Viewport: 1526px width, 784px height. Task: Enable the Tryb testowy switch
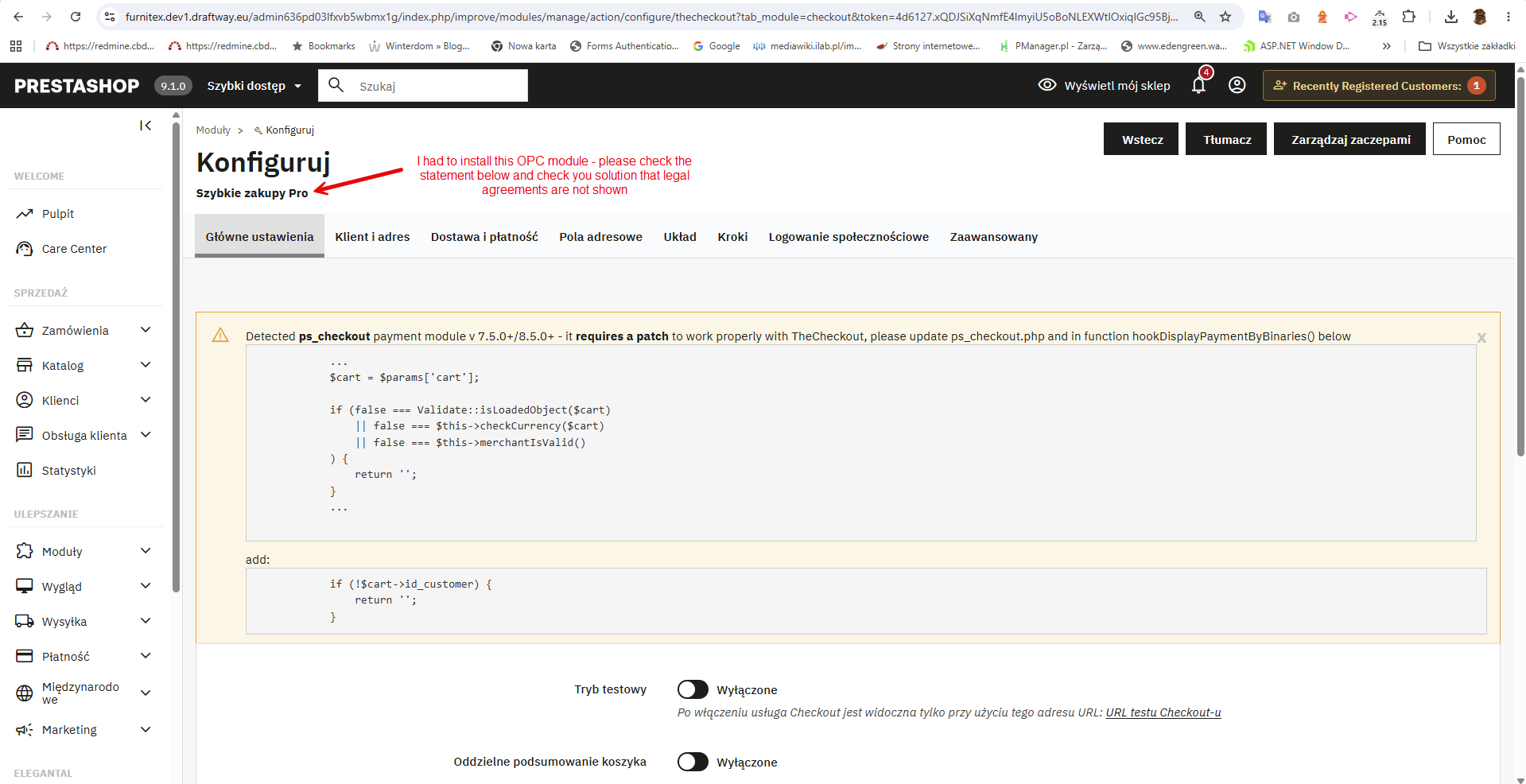(693, 689)
